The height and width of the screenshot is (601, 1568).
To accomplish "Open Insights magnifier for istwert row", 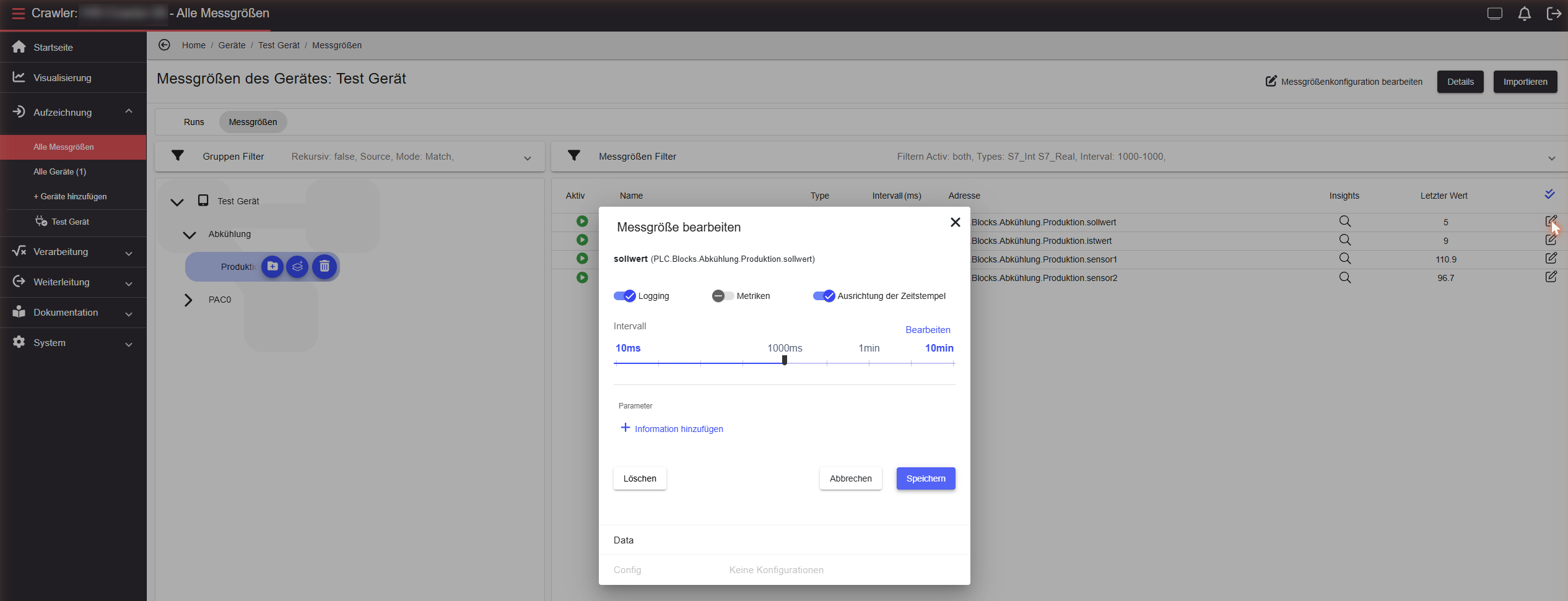I will pyautogui.click(x=1344, y=240).
